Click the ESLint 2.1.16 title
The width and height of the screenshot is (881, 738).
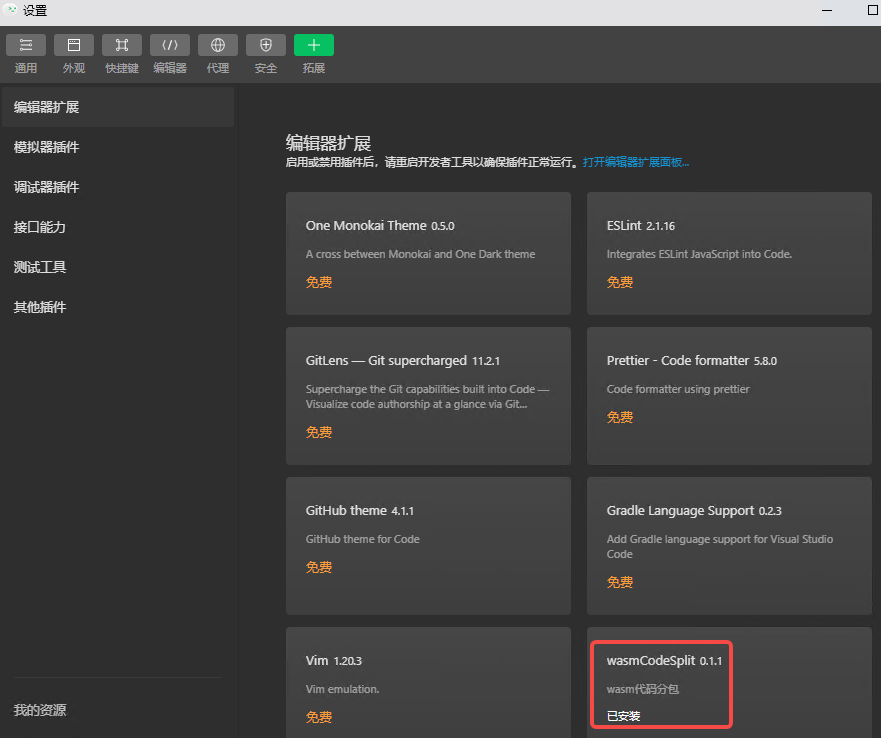[641, 225]
